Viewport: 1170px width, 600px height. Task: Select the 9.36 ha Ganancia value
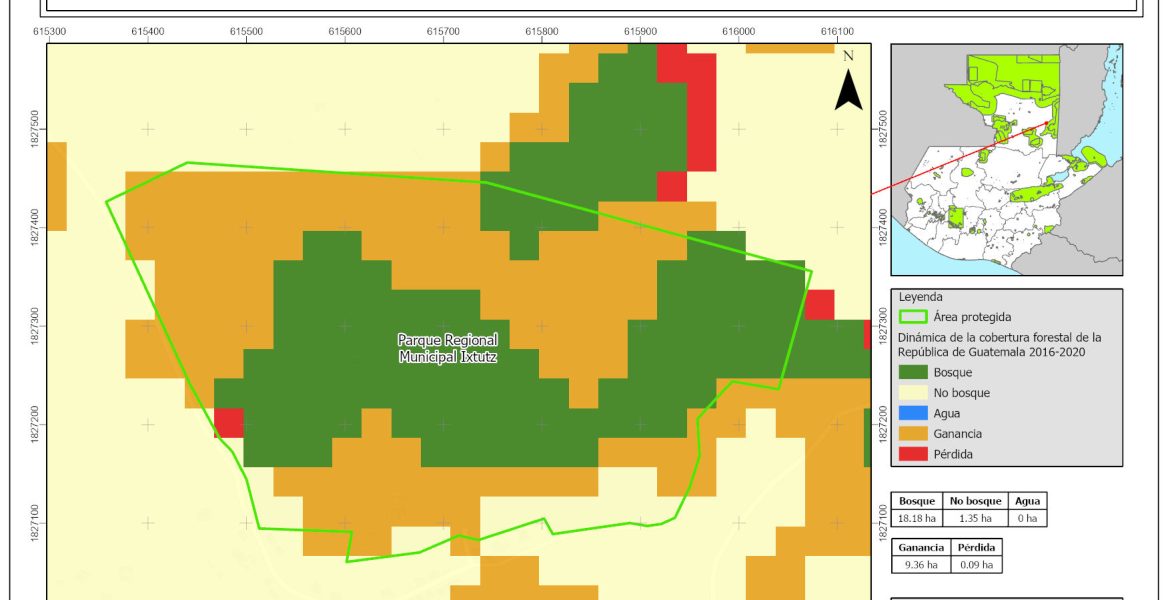pyautogui.click(x=916, y=564)
